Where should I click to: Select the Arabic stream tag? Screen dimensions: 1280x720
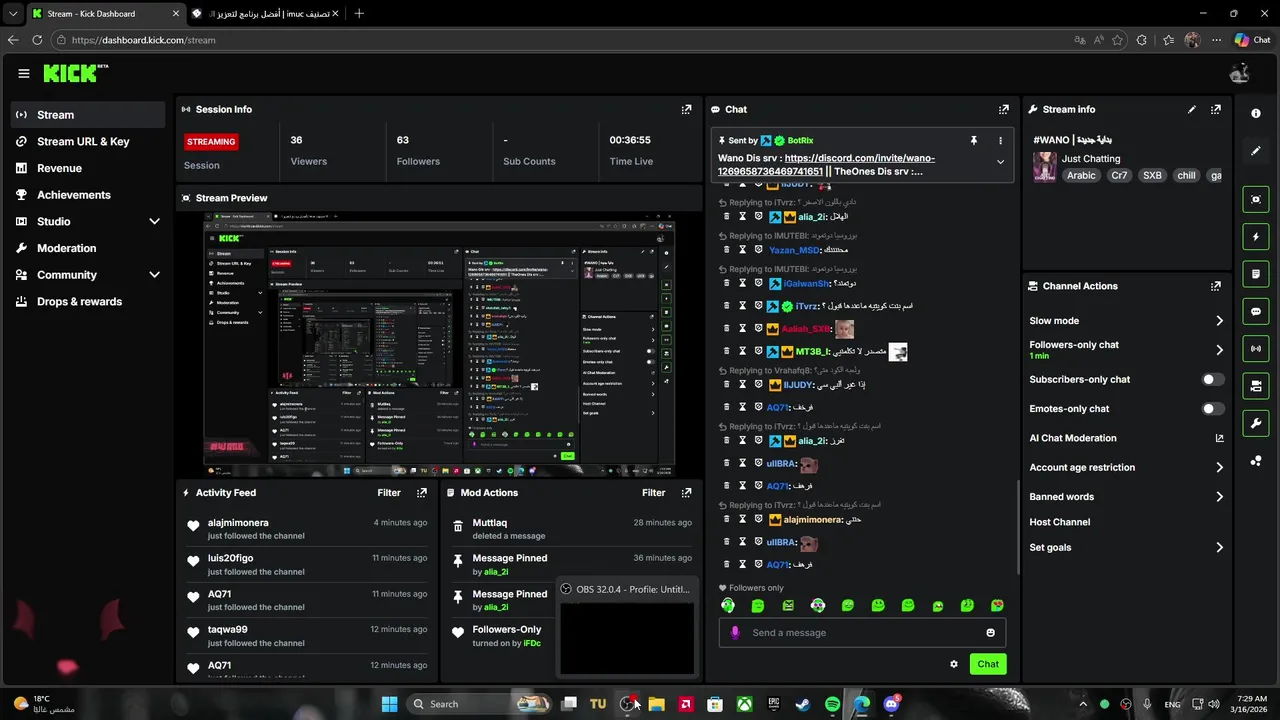1081,175
